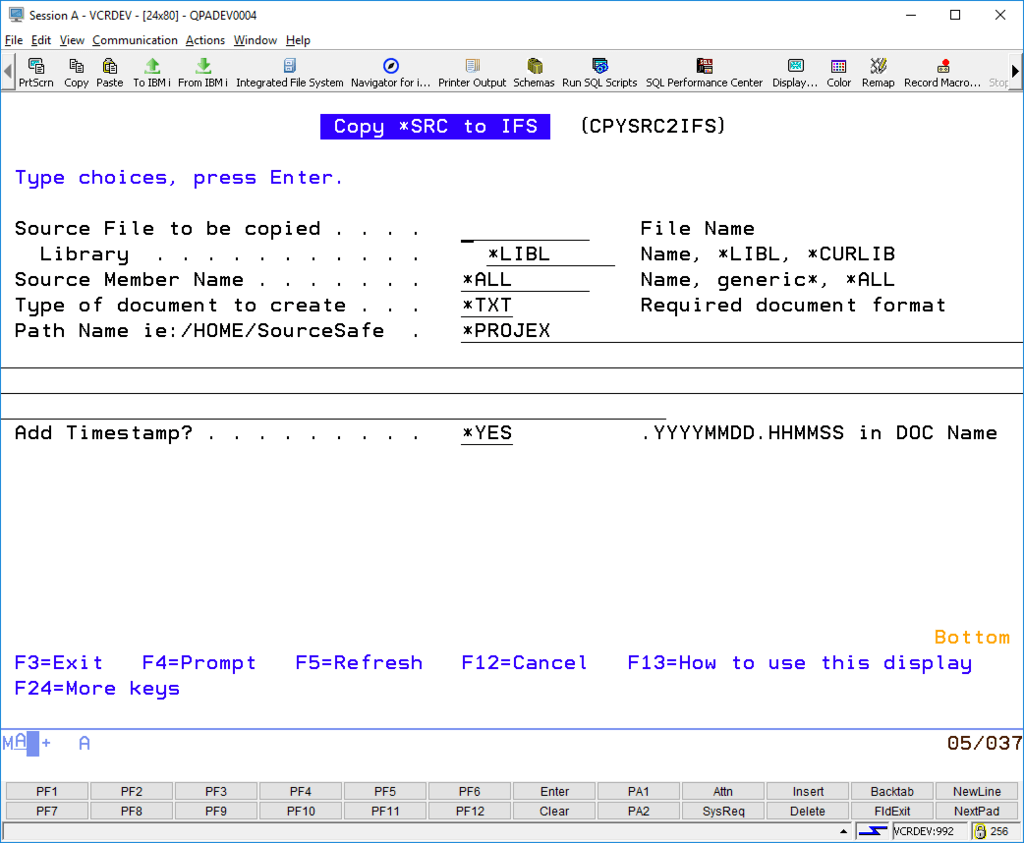Open the Color settings icon
This screenshot has height=843, width=1024.
coord(839,72)
